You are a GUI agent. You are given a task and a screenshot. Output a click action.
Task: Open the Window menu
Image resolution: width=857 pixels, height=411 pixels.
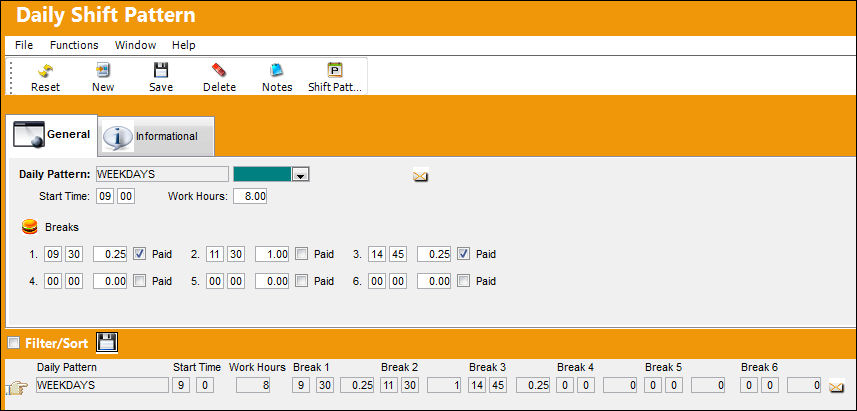(136, 45)
